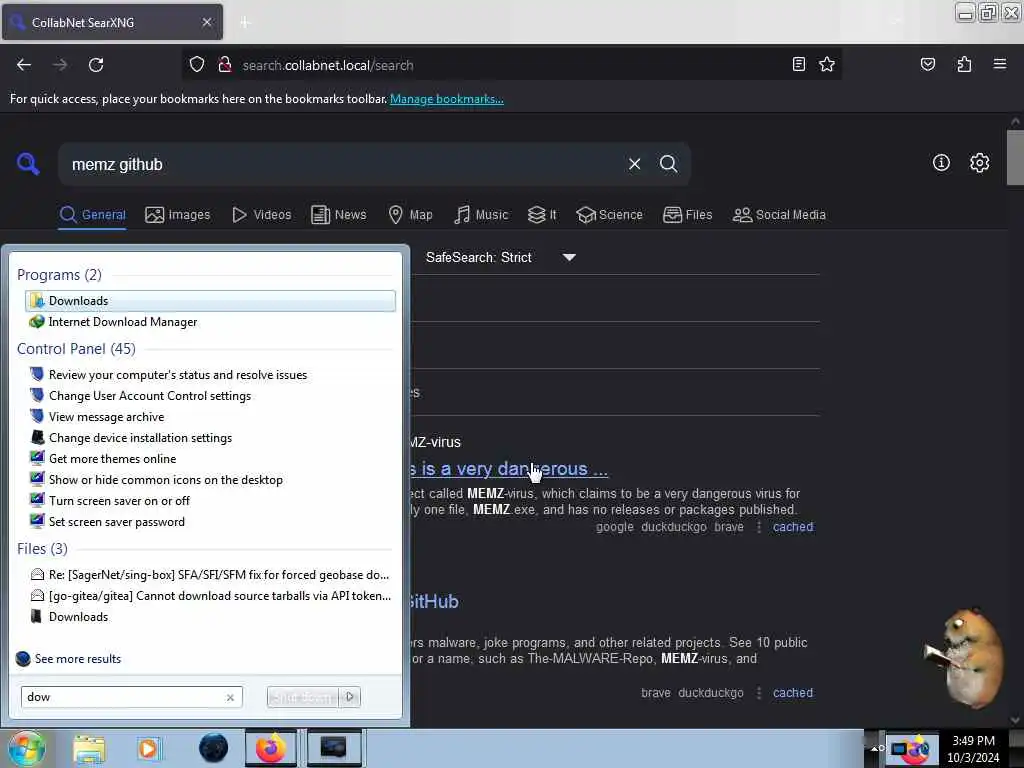The width and height of the screenshot is (1024, 768).
Task: Switch to Map search category
Action: click(x=410, y=215)
